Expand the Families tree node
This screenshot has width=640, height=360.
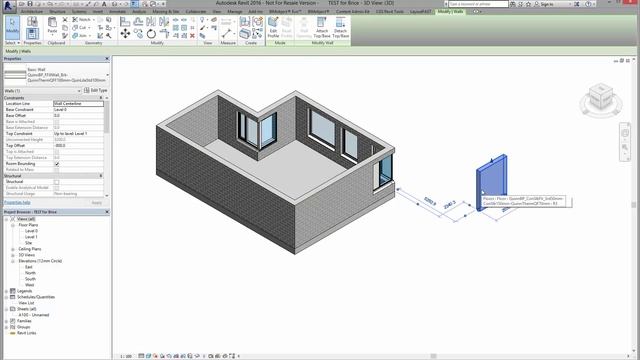click(x=7, y=321)
